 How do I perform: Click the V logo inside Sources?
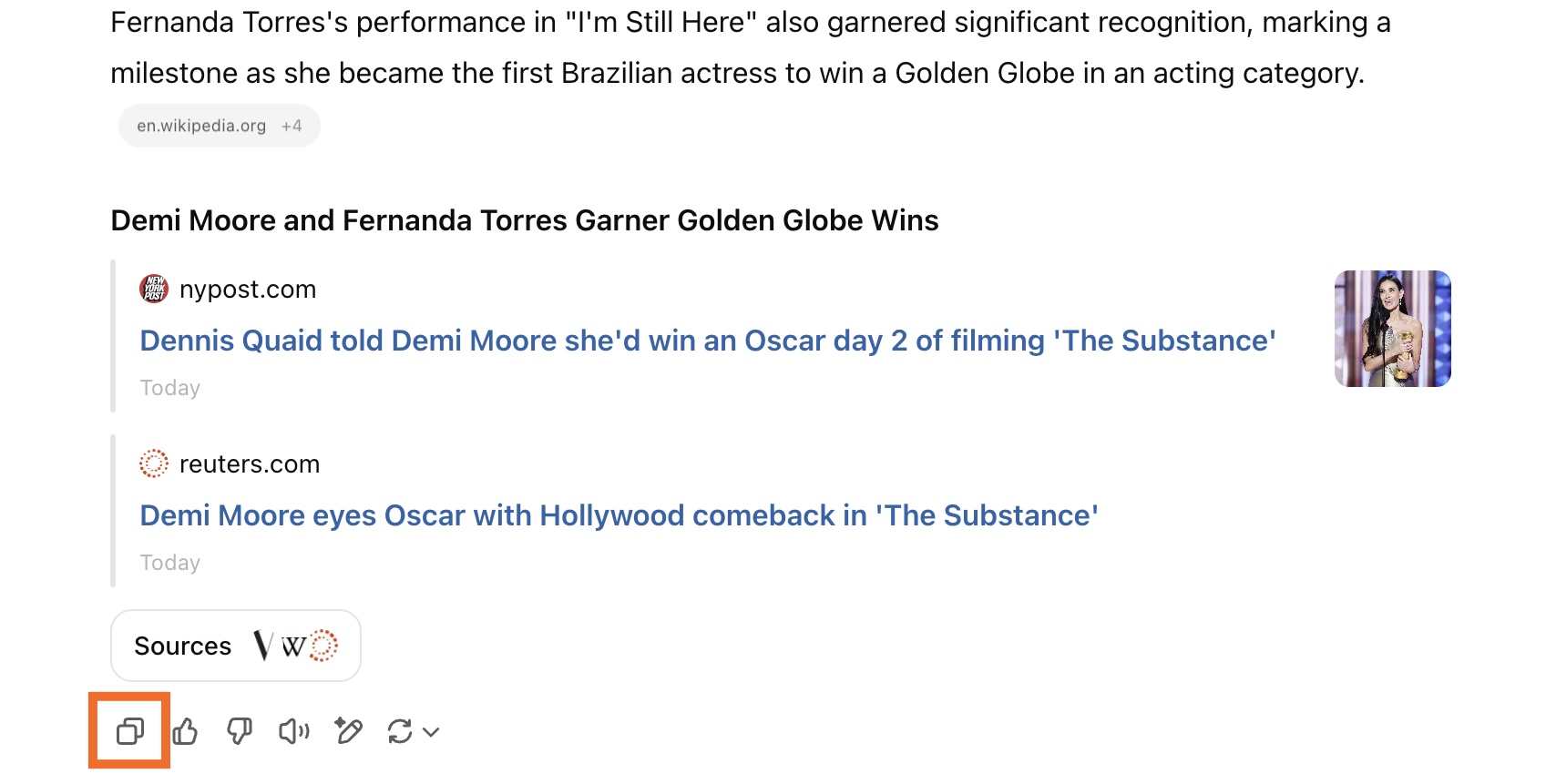tap(263, 646)
